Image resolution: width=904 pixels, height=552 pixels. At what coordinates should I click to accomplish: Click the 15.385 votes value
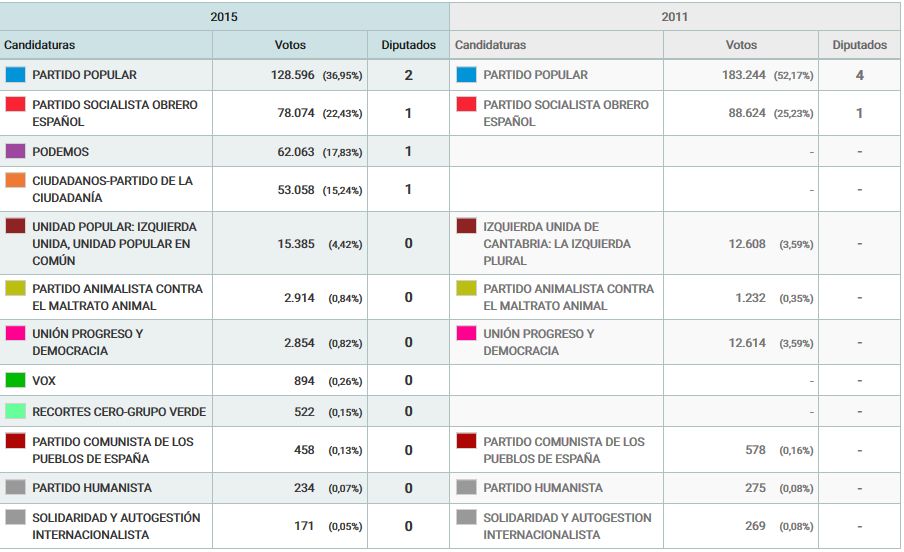pyautogui.click(x=296, y=244)
